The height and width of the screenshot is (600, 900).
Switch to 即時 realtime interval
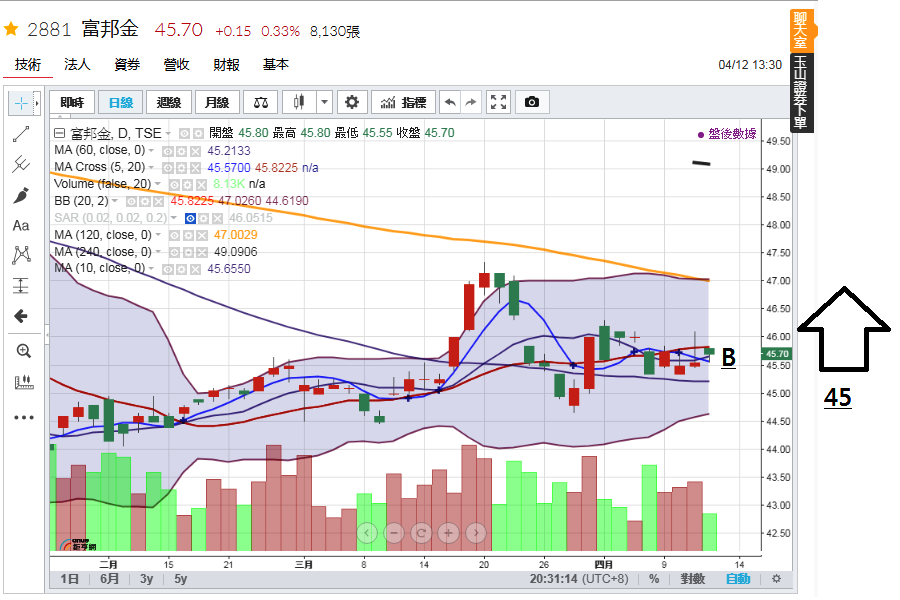pos(72,103)
